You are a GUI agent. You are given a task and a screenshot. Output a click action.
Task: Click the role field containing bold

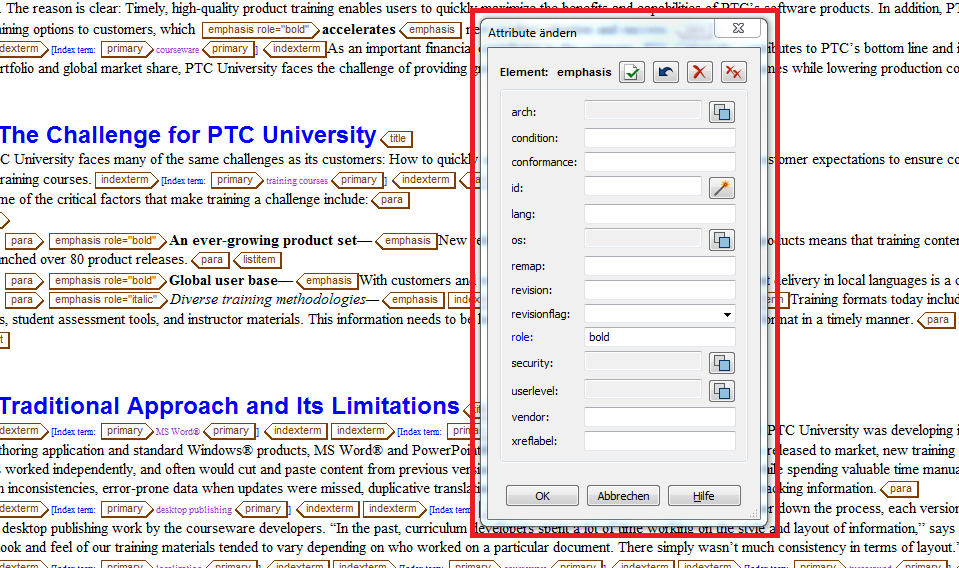coord(659,337)
